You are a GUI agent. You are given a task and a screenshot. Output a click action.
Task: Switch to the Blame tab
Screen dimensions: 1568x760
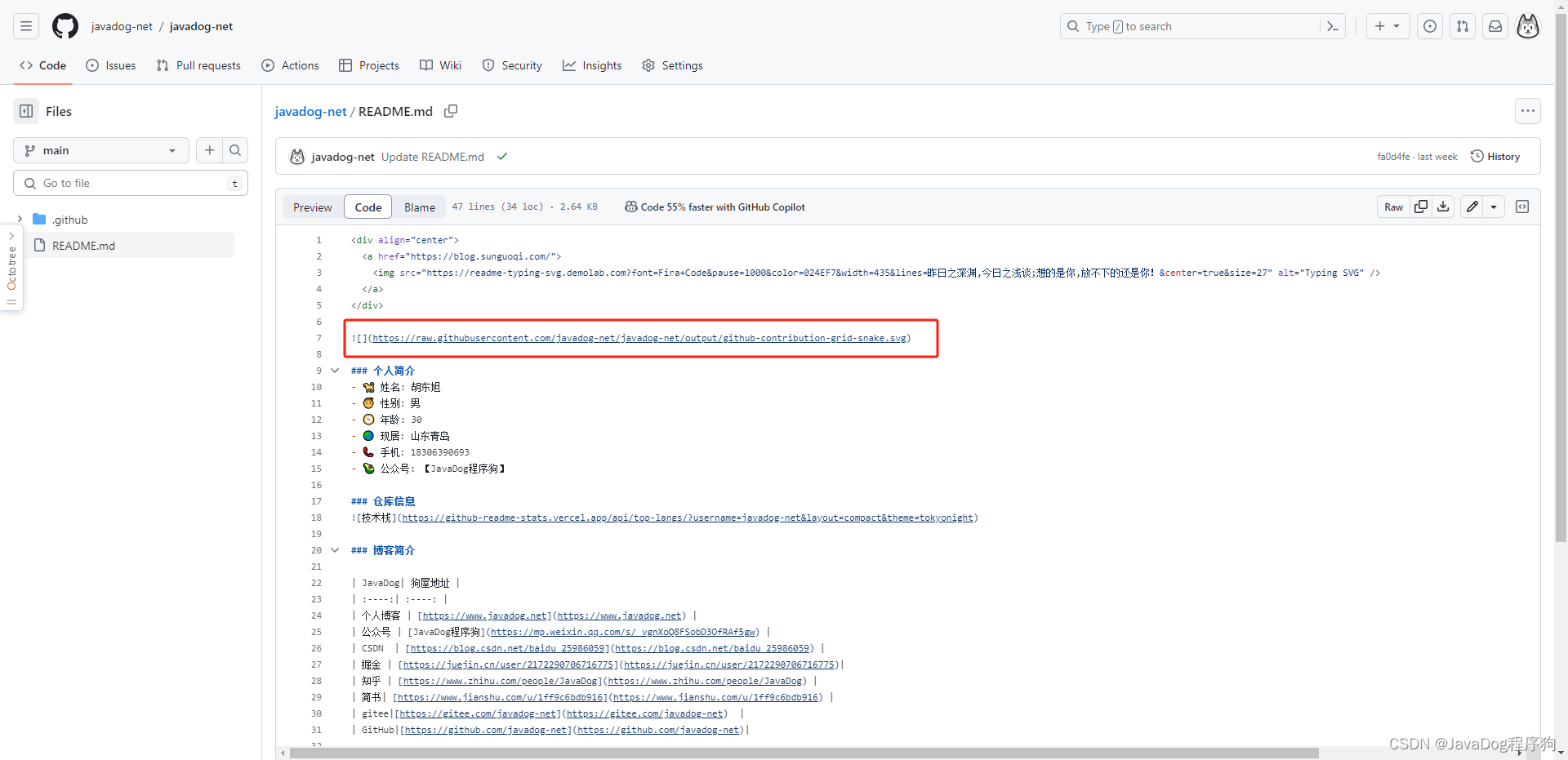coord(419,207)
